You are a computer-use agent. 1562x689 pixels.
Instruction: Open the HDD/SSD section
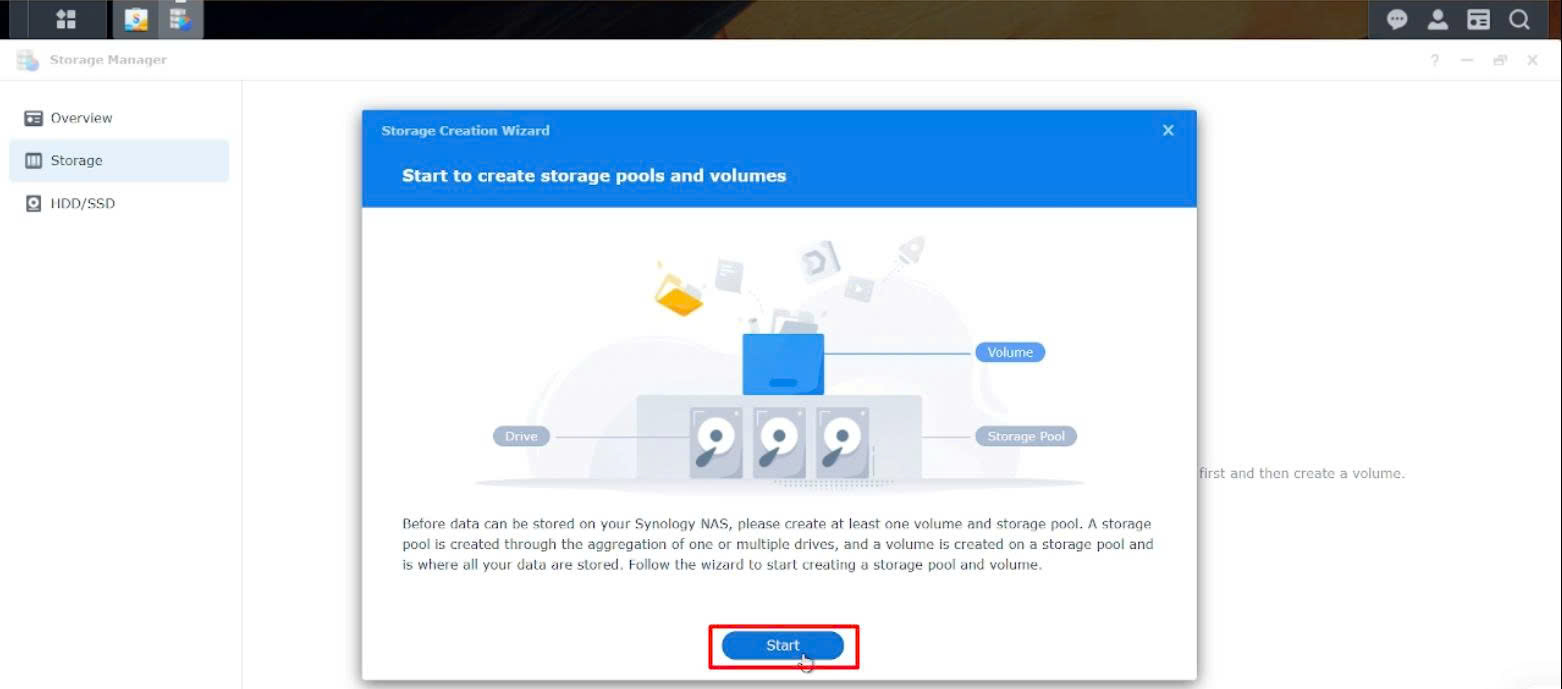[x=82, y=203]
